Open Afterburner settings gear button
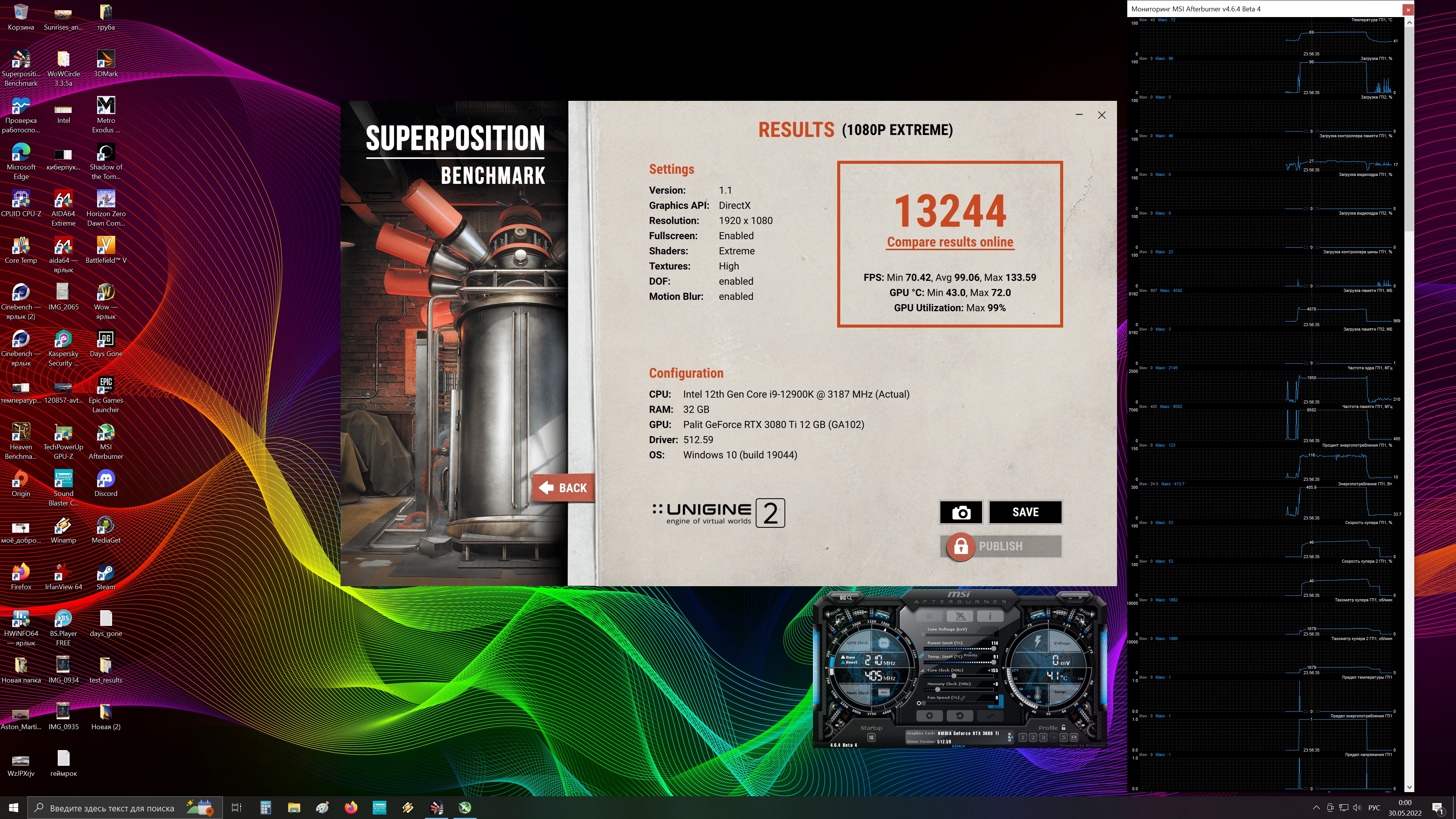Image resolution: width=1456 pixels, height=819 pixels. pos(930,715)
